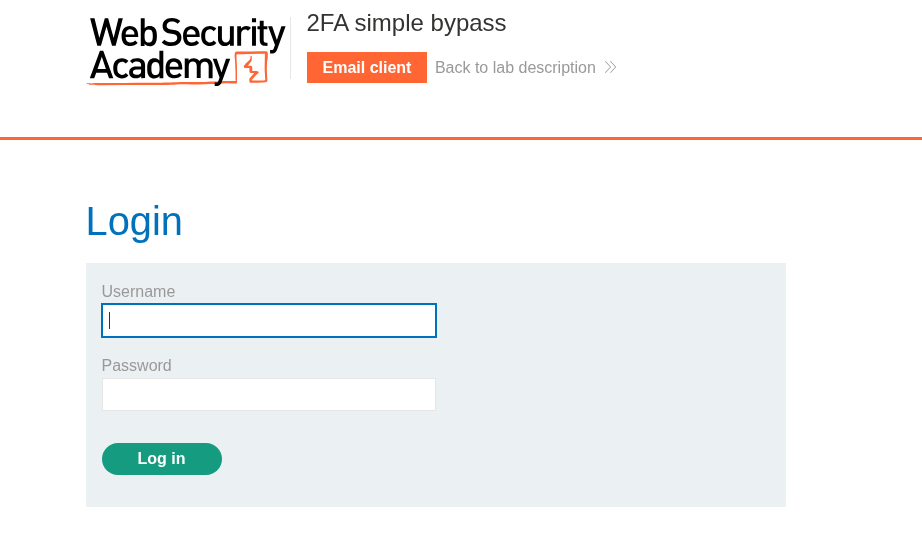Click the Password label text
The width and height of the screenshot is (922, 554).
pyautogui.click(x=137, y=365)
